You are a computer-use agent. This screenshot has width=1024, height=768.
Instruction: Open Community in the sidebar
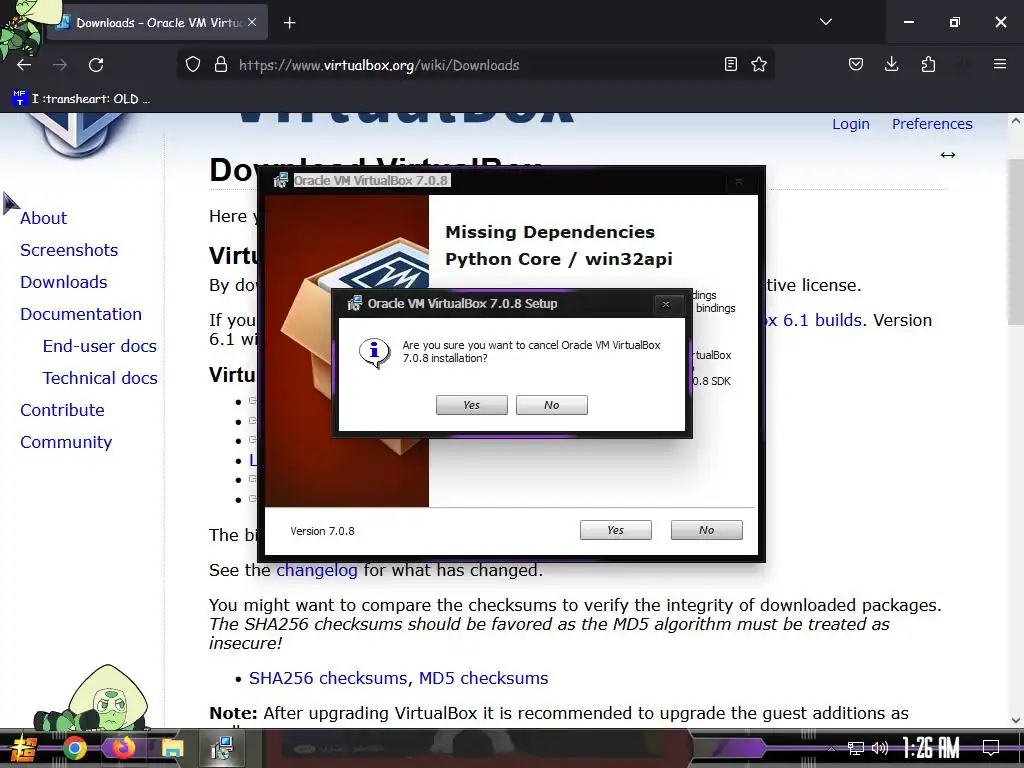pos(66,442)
